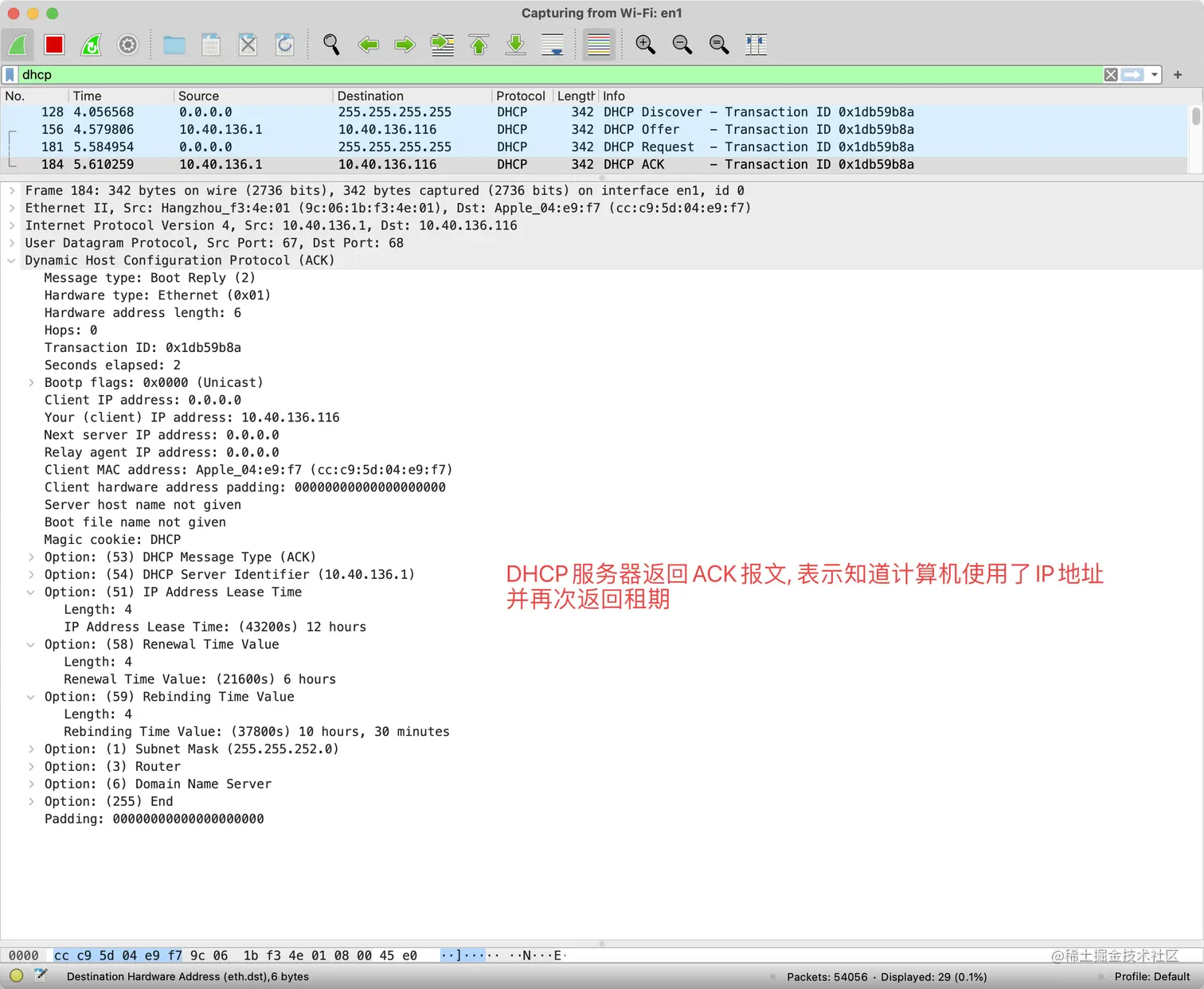This screenshot has height=989, width=1204.
Task: Select the DHCP Discover packet 128
Action: pos(595,112)
